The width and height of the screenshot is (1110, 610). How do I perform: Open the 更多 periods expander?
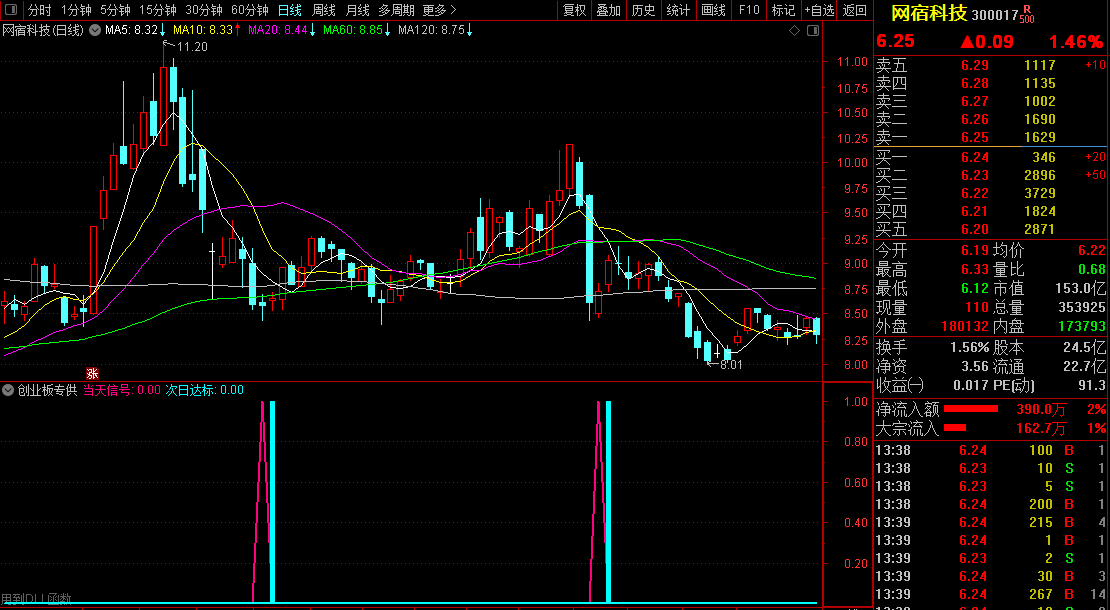click(438, 10)
